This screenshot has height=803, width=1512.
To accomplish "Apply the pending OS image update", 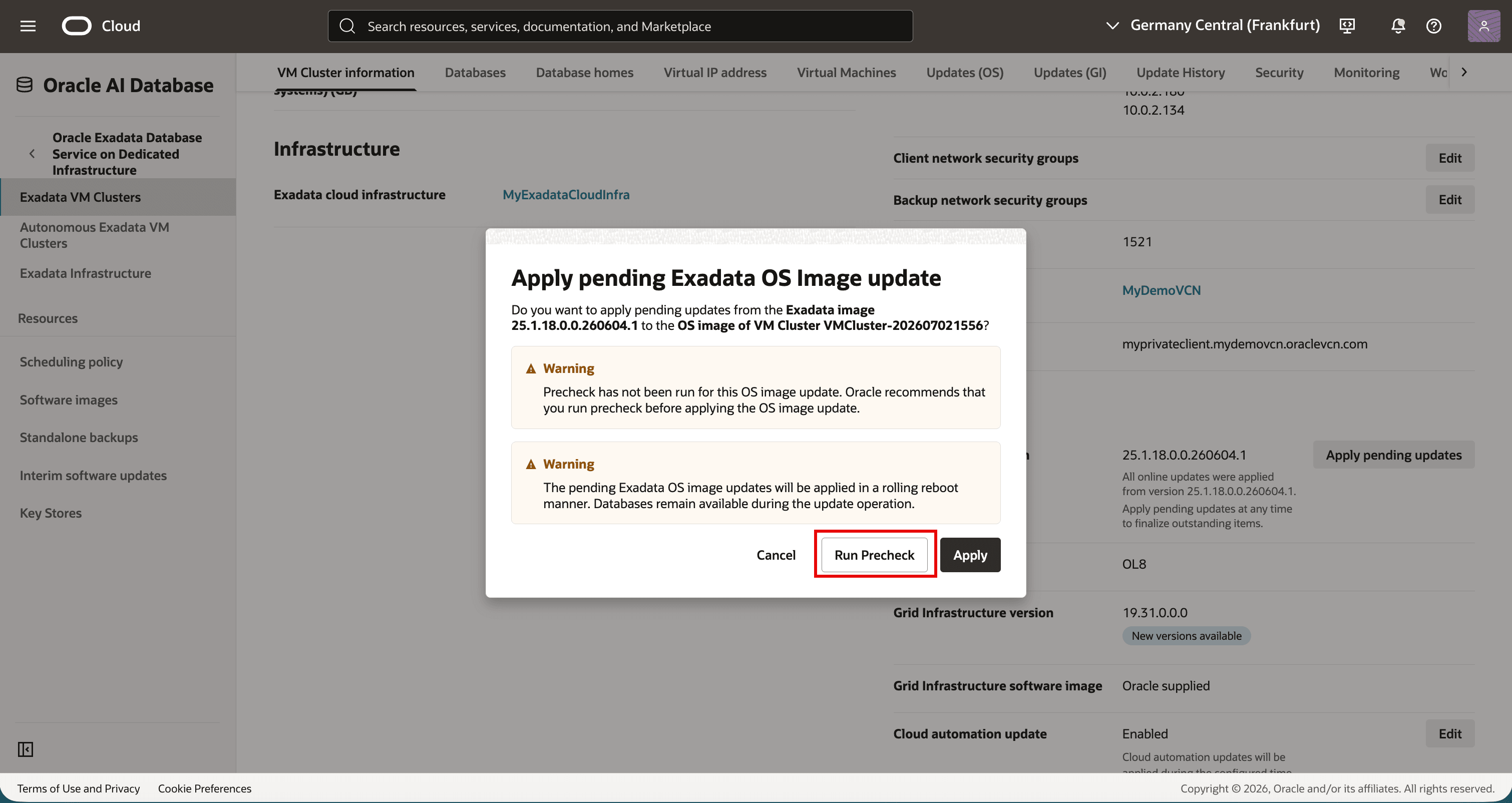I will [x=970, y=555].
